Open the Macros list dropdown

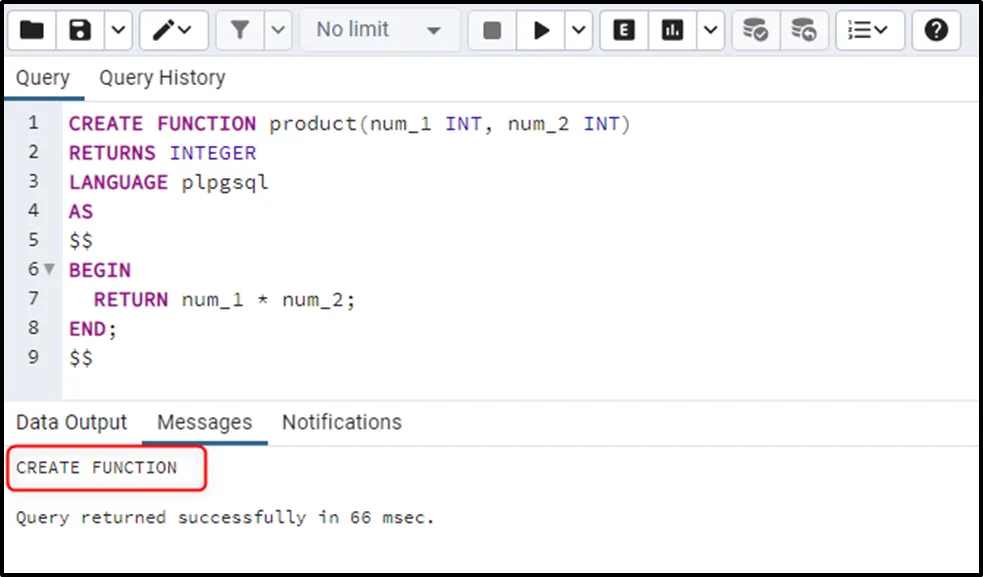point(869,31)
